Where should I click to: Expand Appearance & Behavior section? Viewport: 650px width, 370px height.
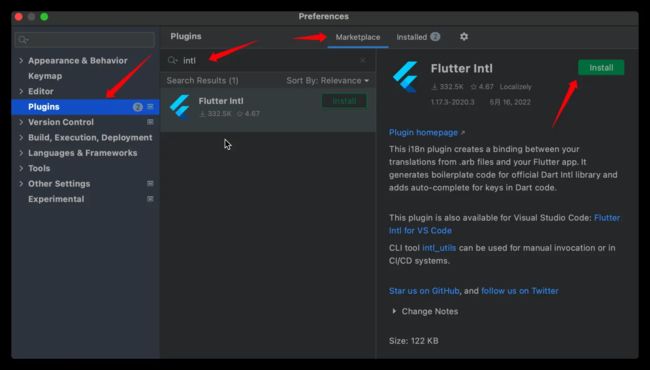(x=21, y=60)
